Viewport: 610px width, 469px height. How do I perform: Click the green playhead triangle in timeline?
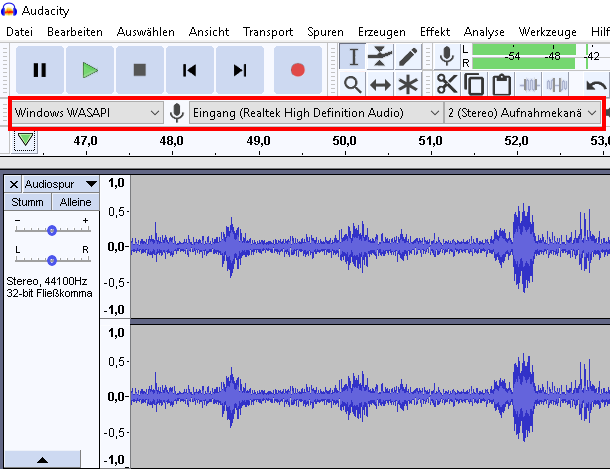pyautogui.click(x=25, y=139)
